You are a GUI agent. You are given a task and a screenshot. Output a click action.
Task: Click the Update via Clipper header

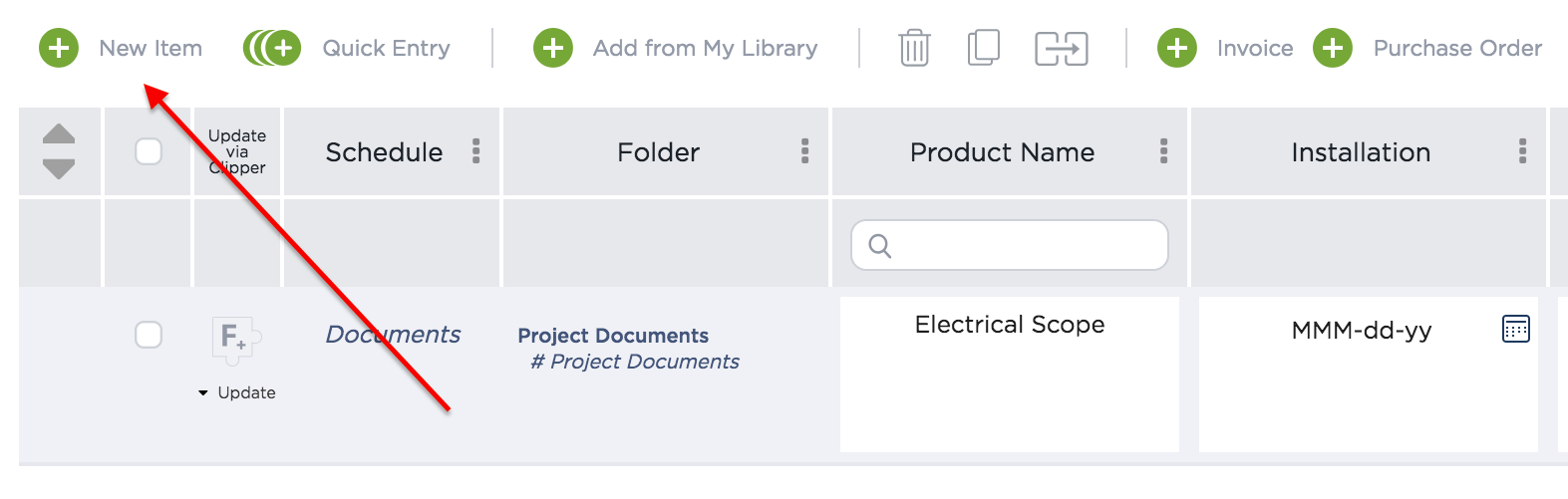[x=237, y=151]
